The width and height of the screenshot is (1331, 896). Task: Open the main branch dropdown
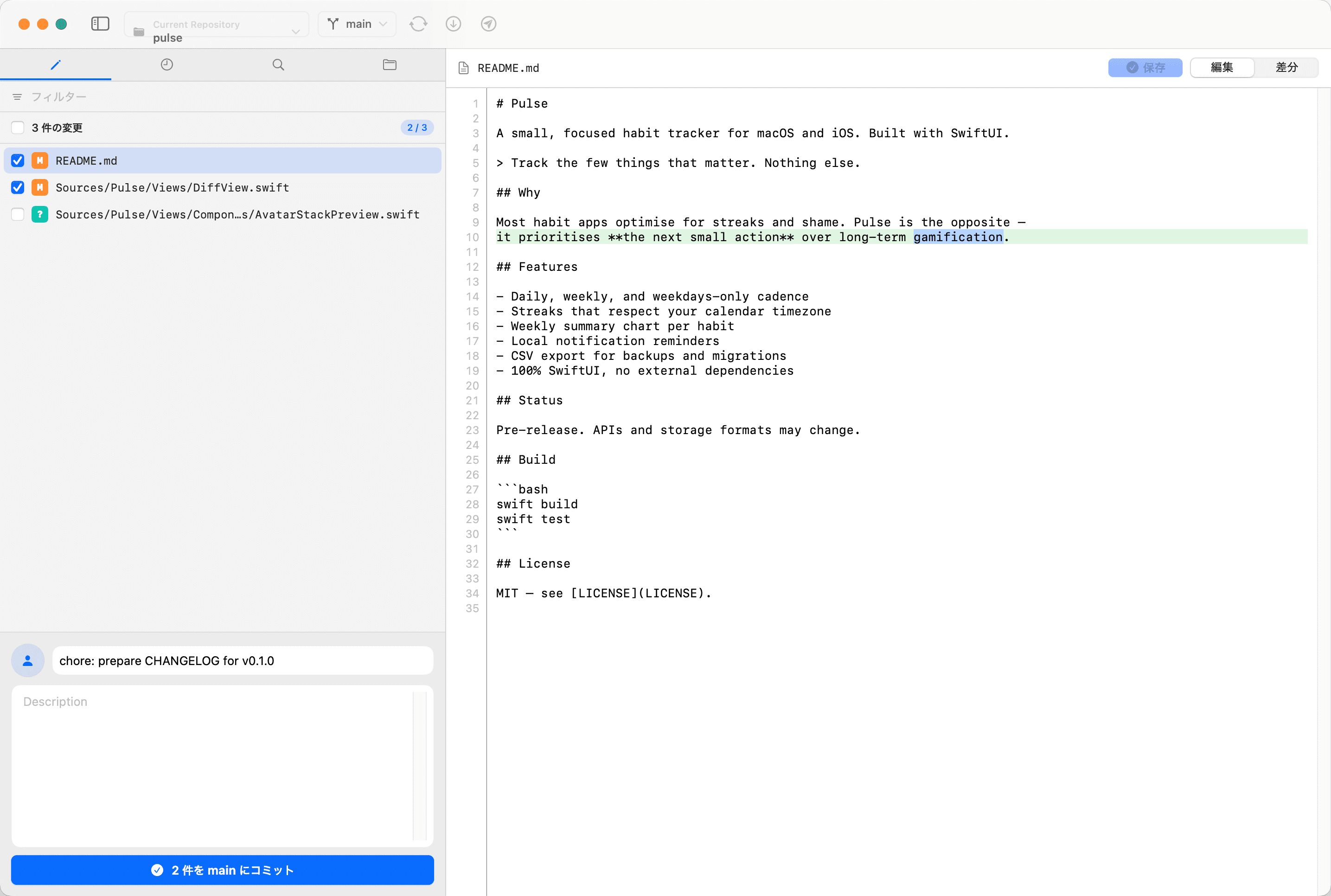pyautogui.click(x=357, y=24)
